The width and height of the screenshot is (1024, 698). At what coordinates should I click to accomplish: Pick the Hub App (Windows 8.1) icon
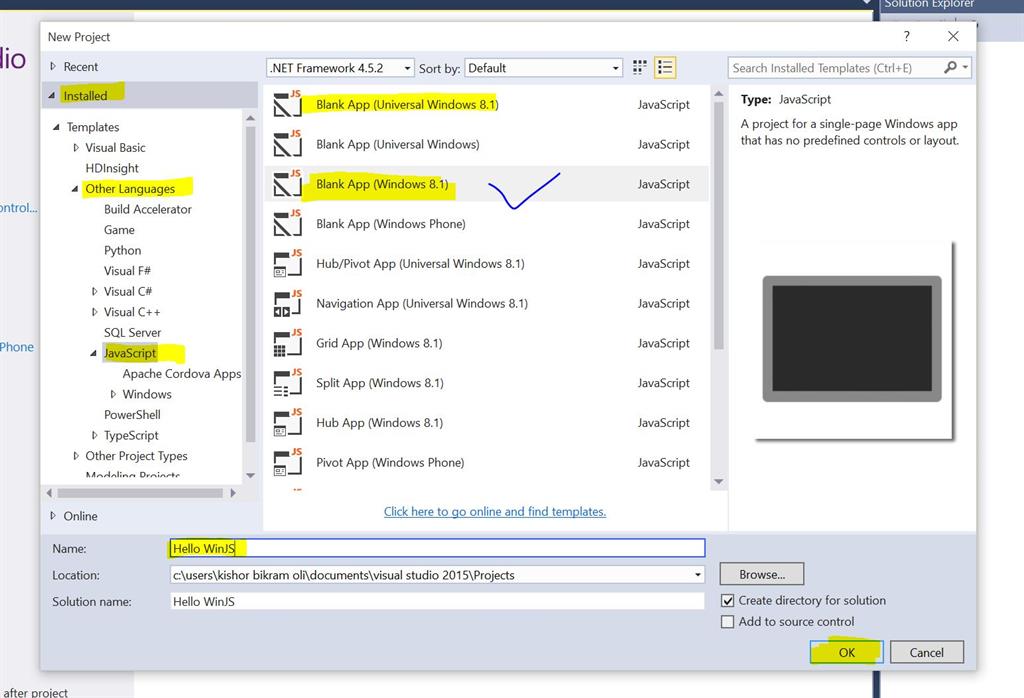pyautogui.click(x=287, y=422)
